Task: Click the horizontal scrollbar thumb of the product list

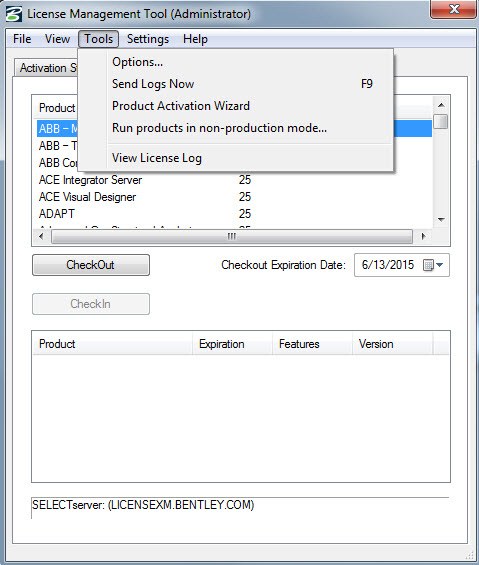Action: [232, 237]
